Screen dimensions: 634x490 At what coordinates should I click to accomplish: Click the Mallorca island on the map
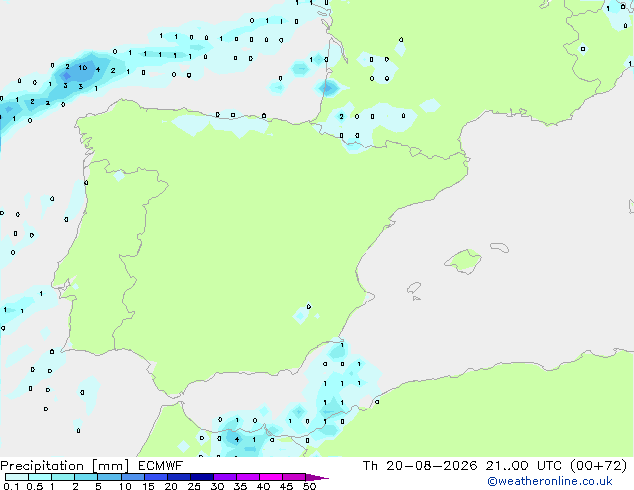[463, 261]
